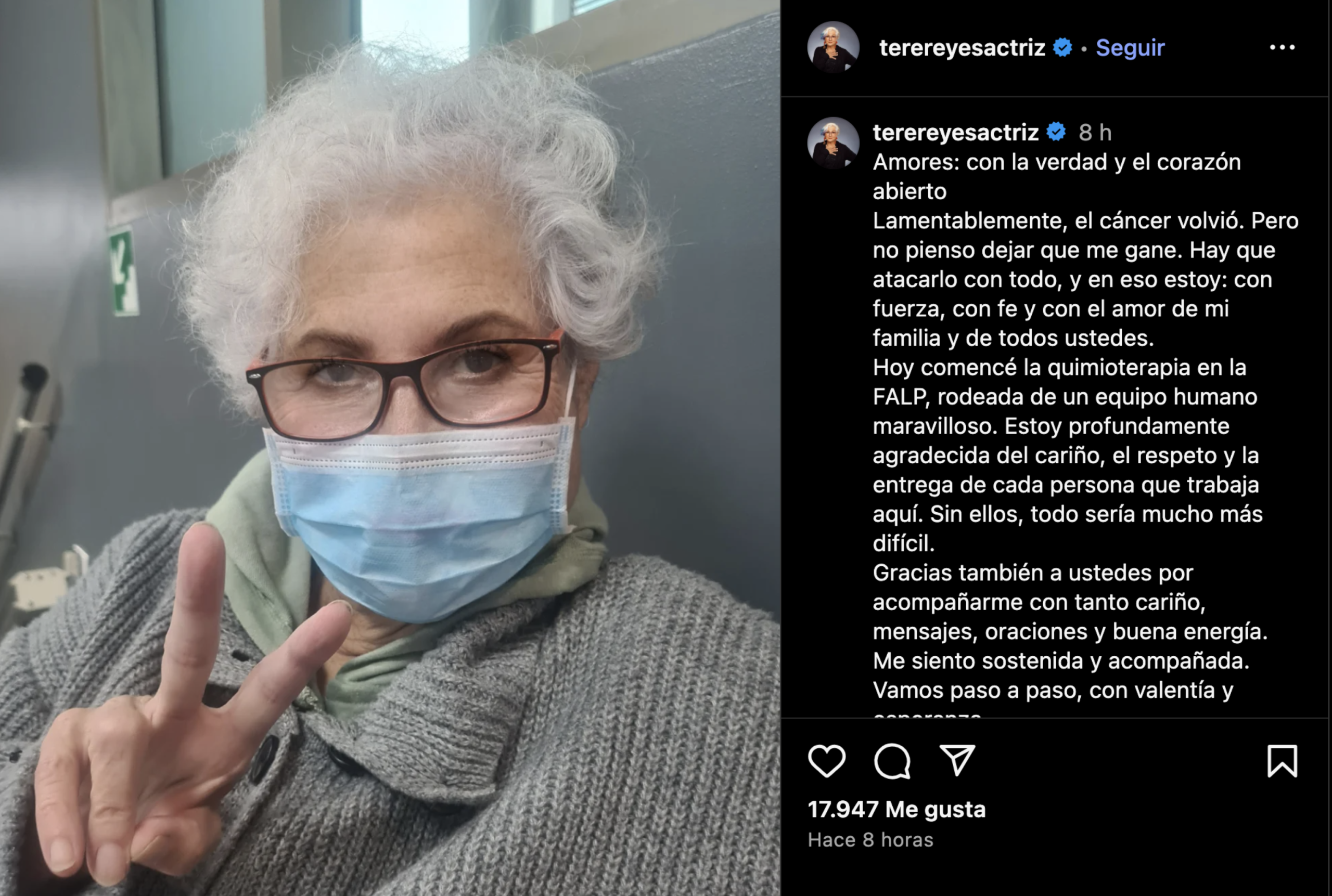This screenshot has width=1332, height=896.
Task: Share the post via the paper plane icon
Action: click(957, 761)
